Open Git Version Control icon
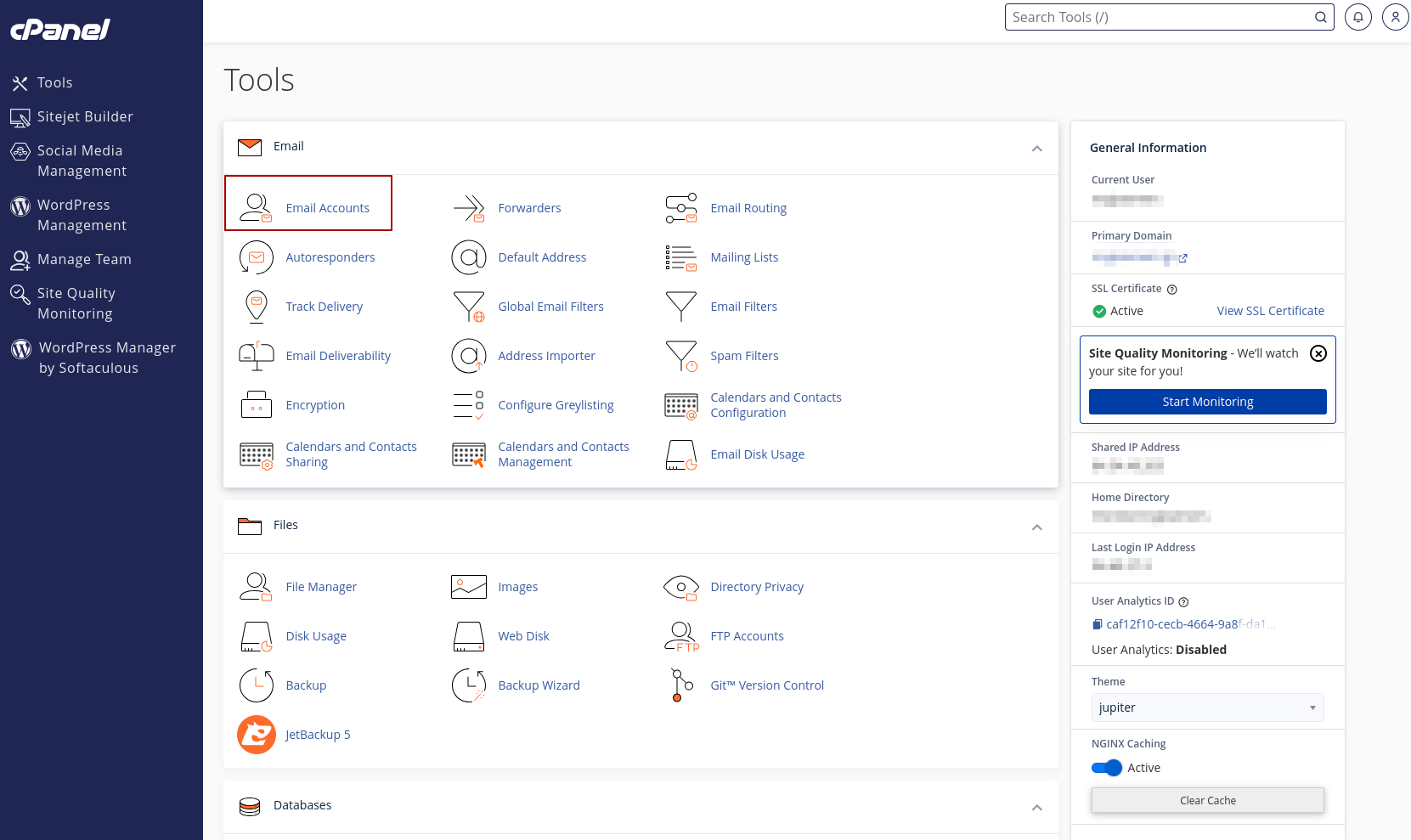Image resolution: width=1411 pixels, height=840 pixels. point(680,685)
